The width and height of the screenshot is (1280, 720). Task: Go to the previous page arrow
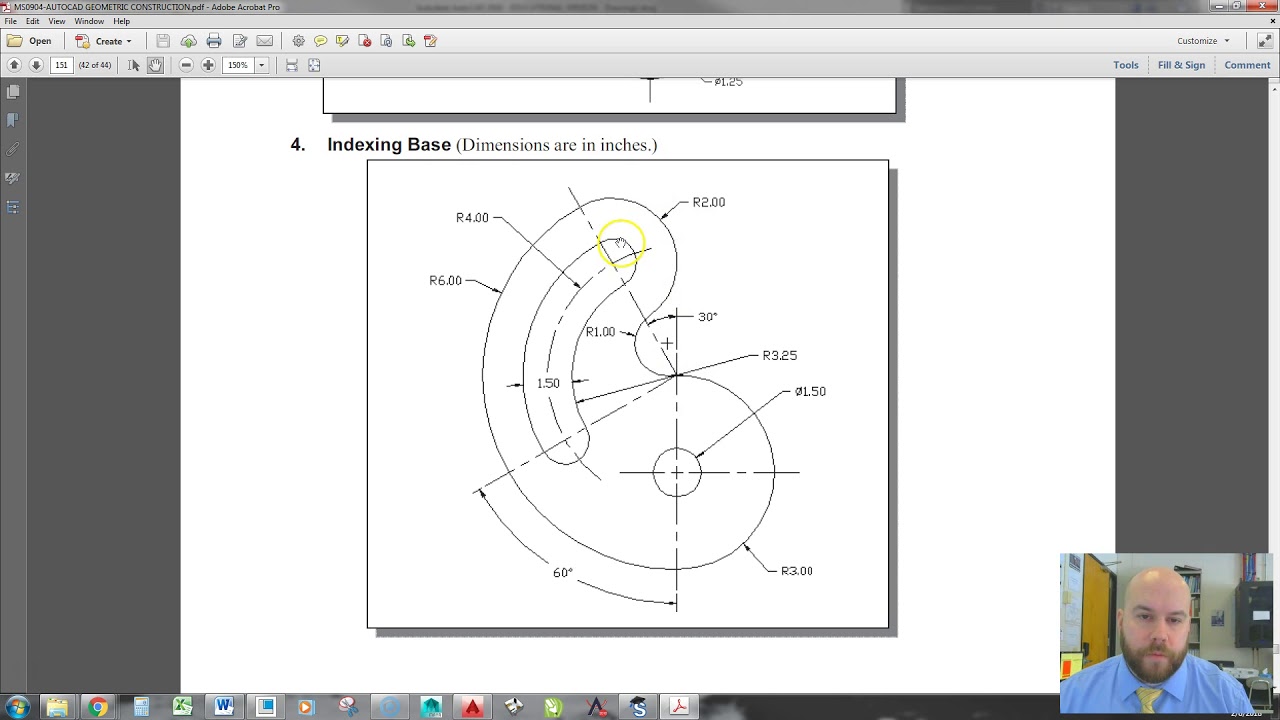tap(14, 65)
